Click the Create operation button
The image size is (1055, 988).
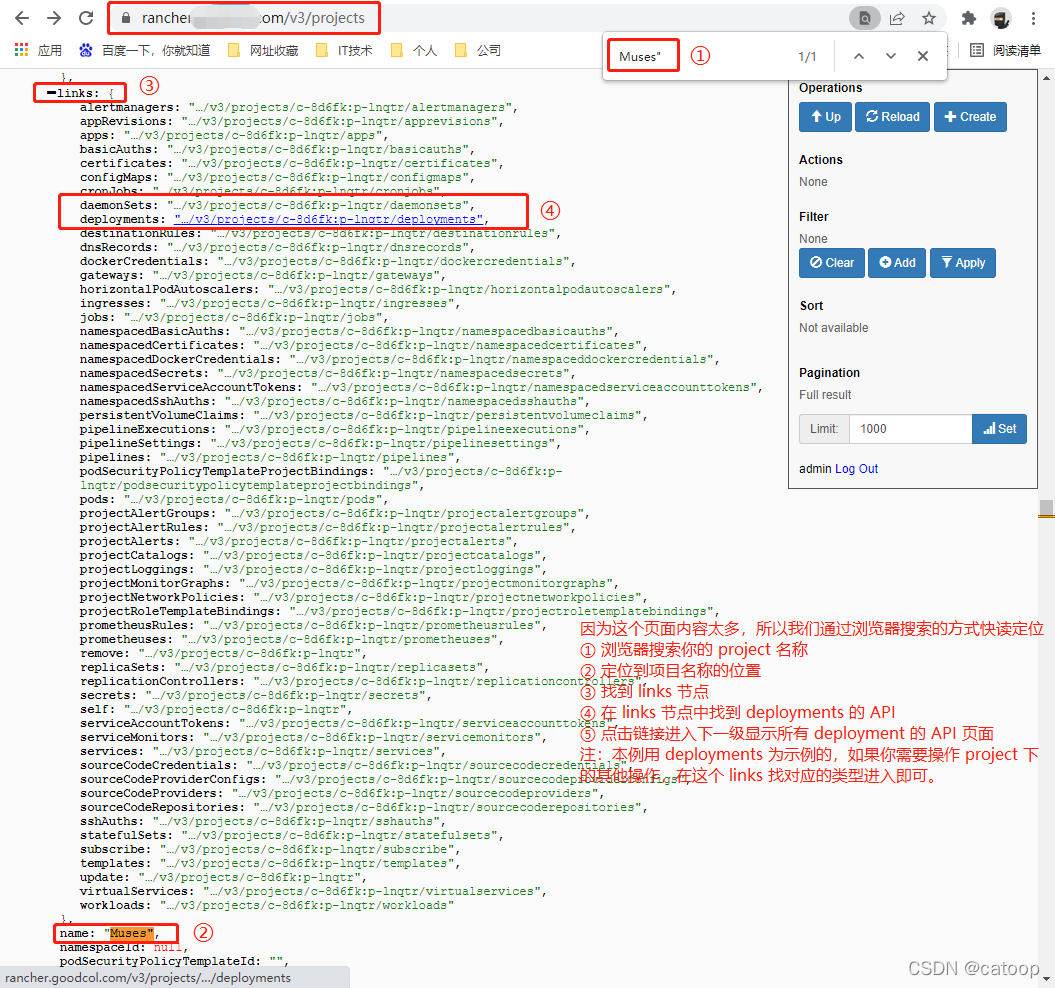(x=970, y=117)
